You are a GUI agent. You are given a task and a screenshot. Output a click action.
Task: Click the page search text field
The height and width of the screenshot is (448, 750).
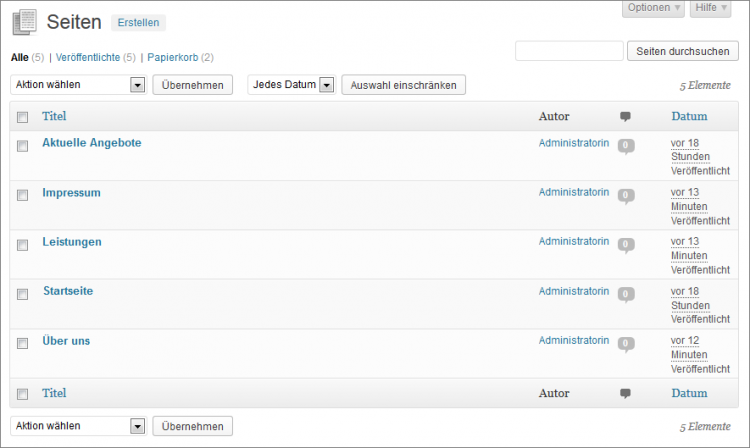pos(569,51)
